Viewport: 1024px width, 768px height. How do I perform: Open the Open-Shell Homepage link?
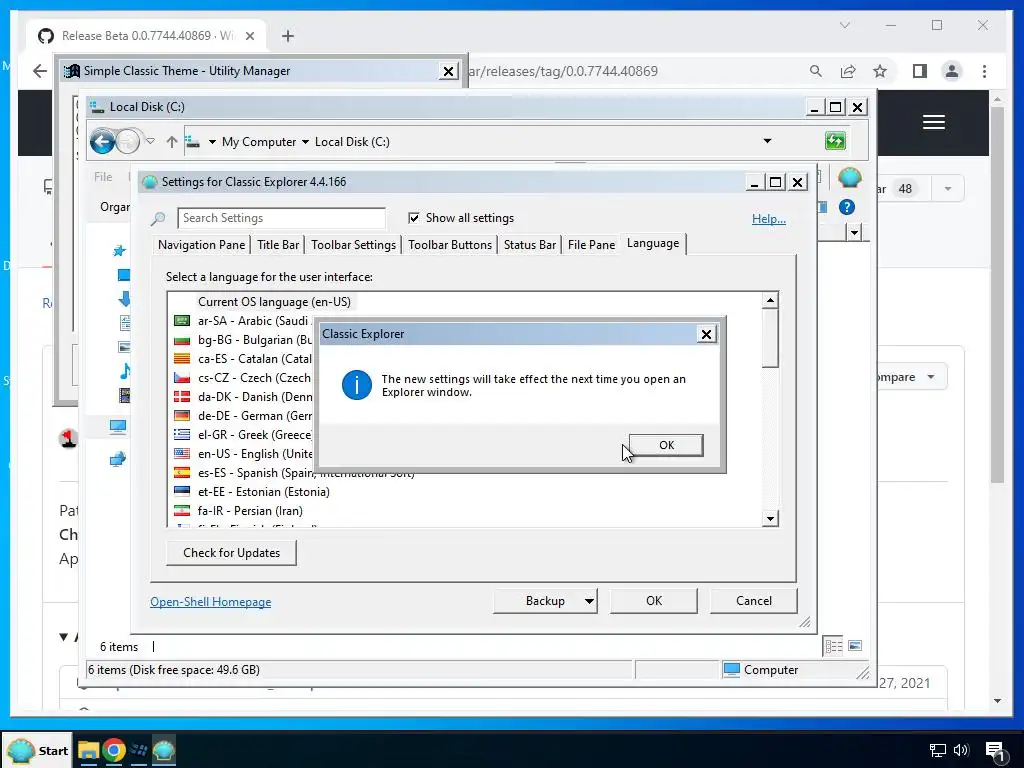pos(210,602)
